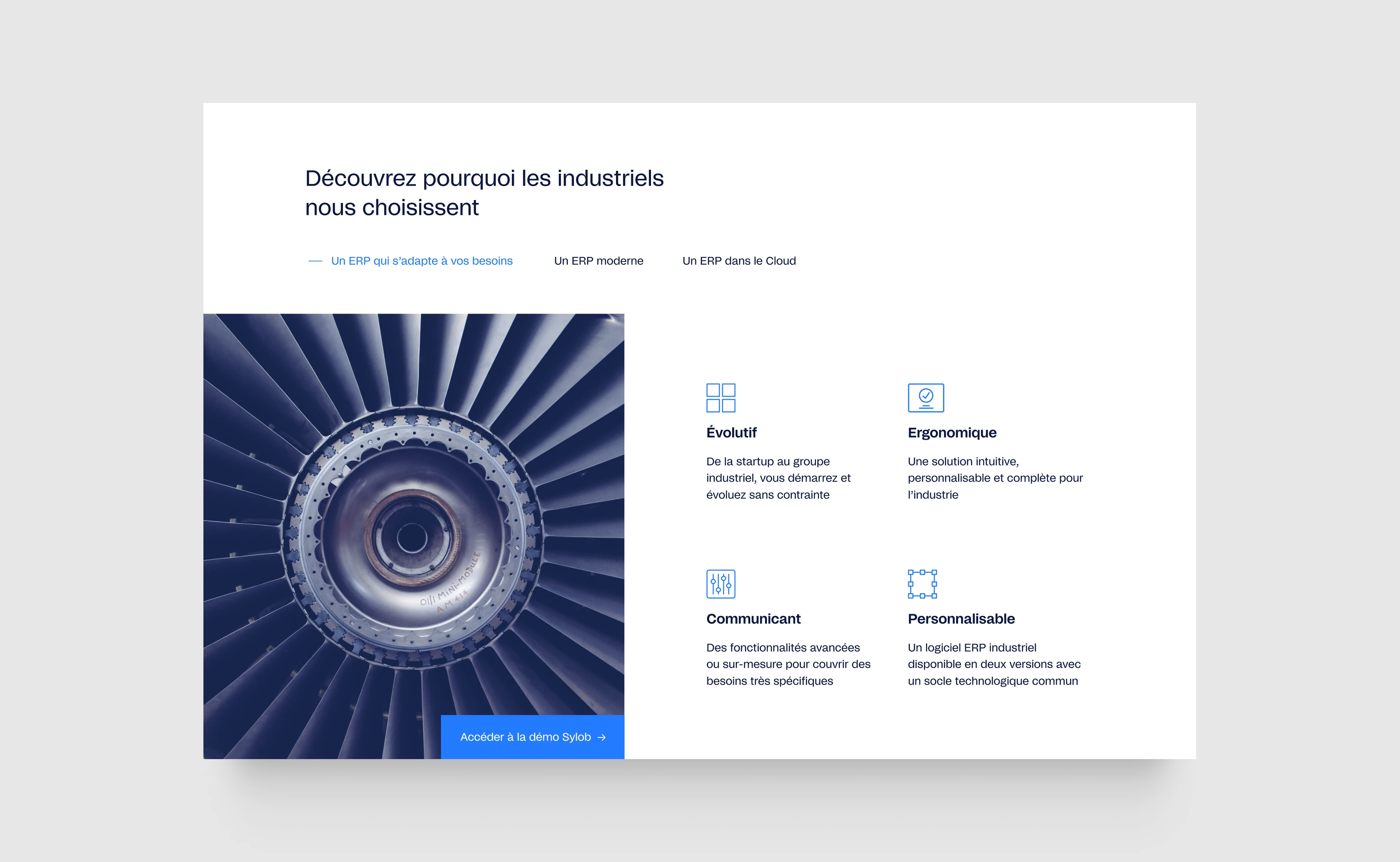Click the Personnalisable heading
Image resolution: width=1400 pixels, height=862 pixels.
(x=960, y=619)
